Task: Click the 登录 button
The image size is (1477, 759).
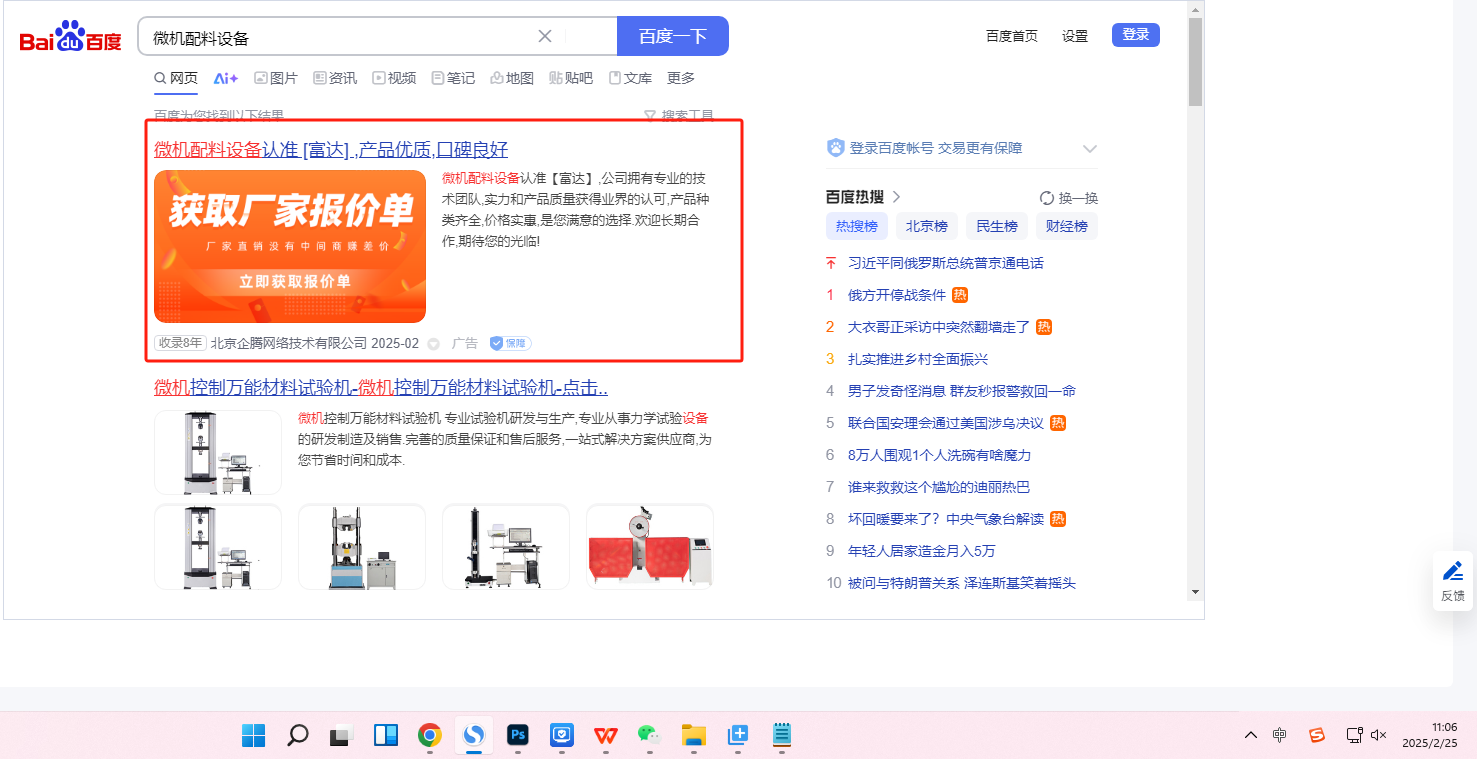Action: (x=1136, y=35)
